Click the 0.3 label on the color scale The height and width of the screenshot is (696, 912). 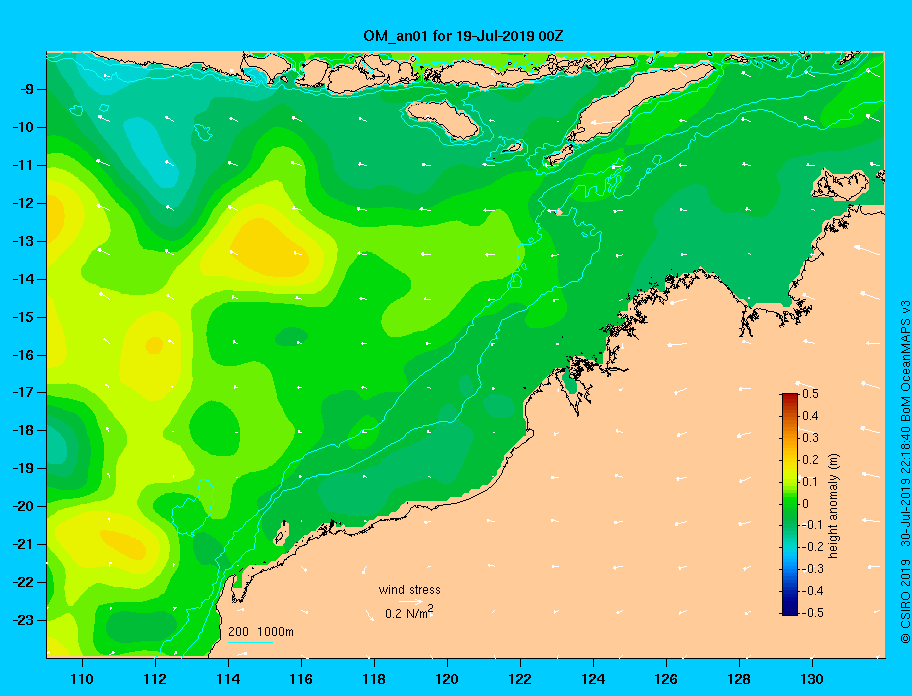pos(810,438)
